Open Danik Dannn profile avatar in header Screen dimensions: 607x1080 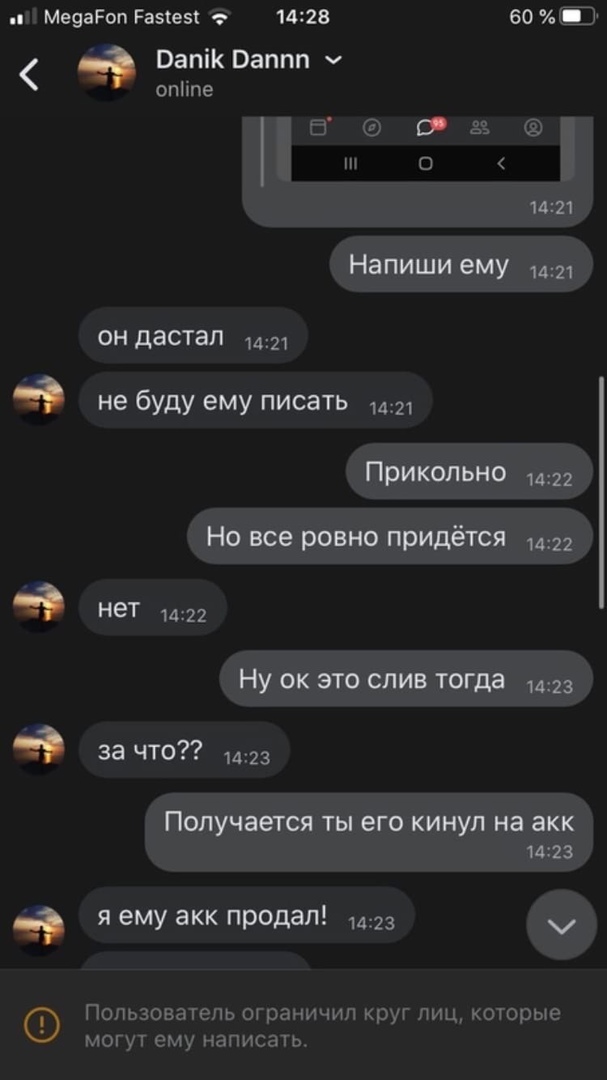pyautogui.click(x=106, y=72)
